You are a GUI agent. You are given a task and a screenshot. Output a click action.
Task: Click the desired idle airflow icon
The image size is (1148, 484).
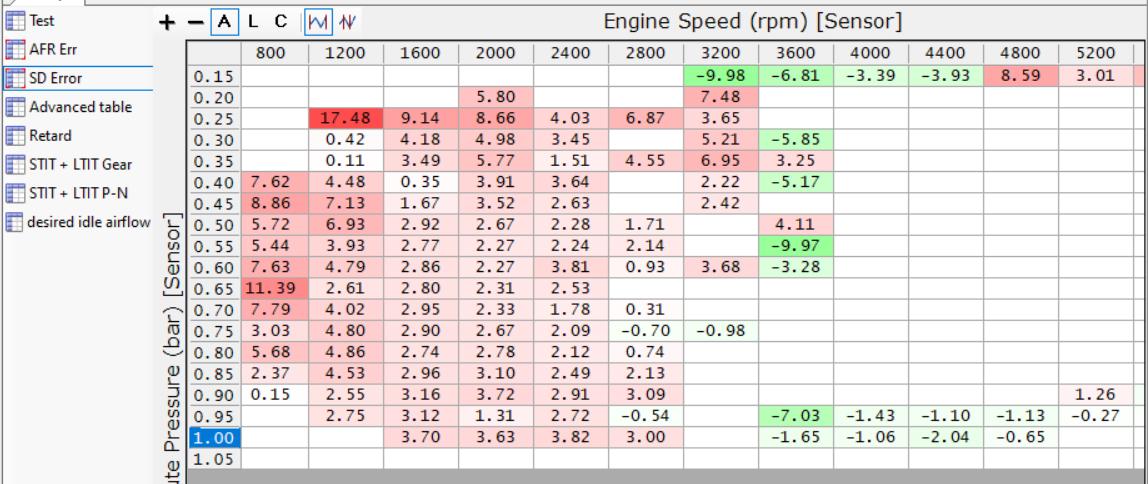(15, 221)
